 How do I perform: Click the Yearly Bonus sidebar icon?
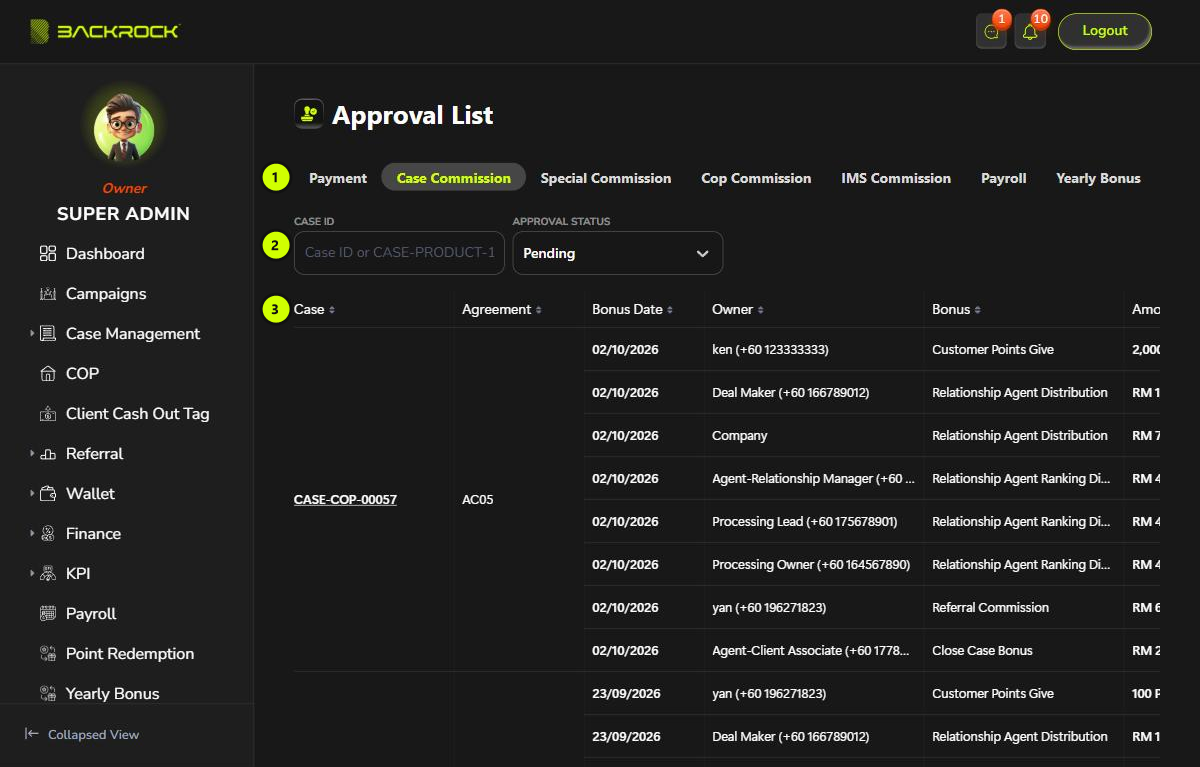click(x=48, y=694)
